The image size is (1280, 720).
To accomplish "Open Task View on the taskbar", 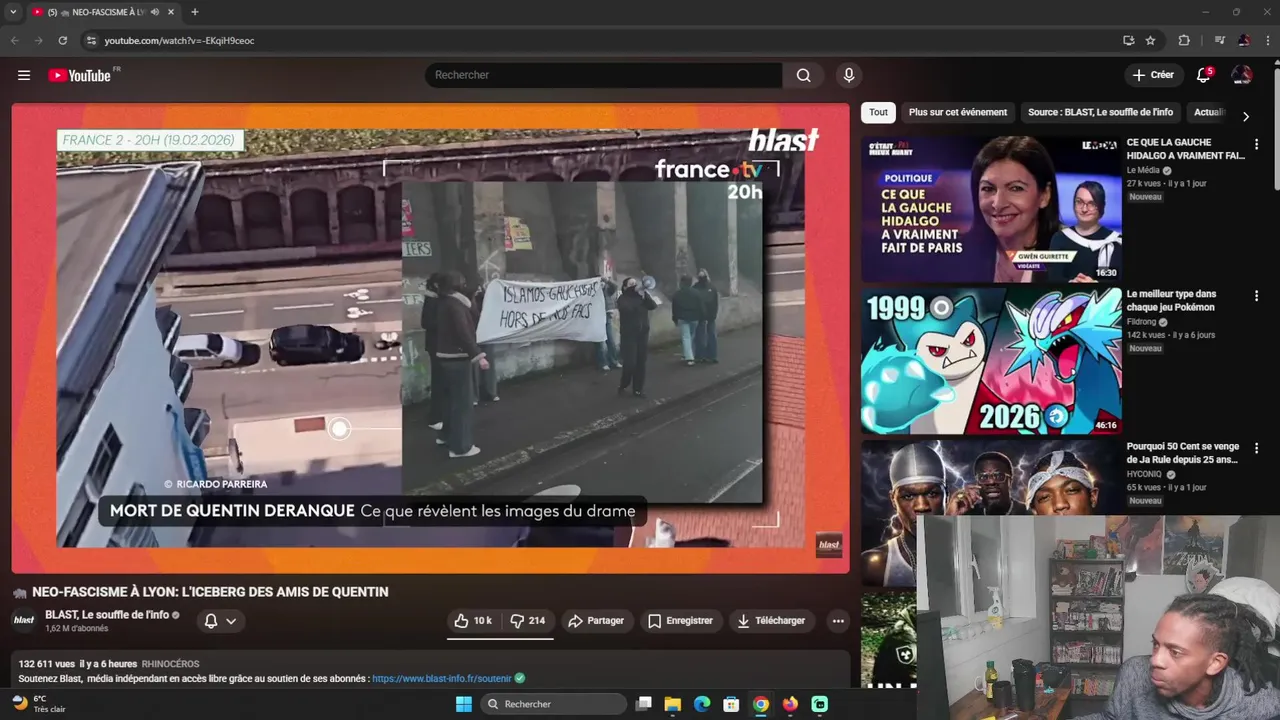I will 644,704.
